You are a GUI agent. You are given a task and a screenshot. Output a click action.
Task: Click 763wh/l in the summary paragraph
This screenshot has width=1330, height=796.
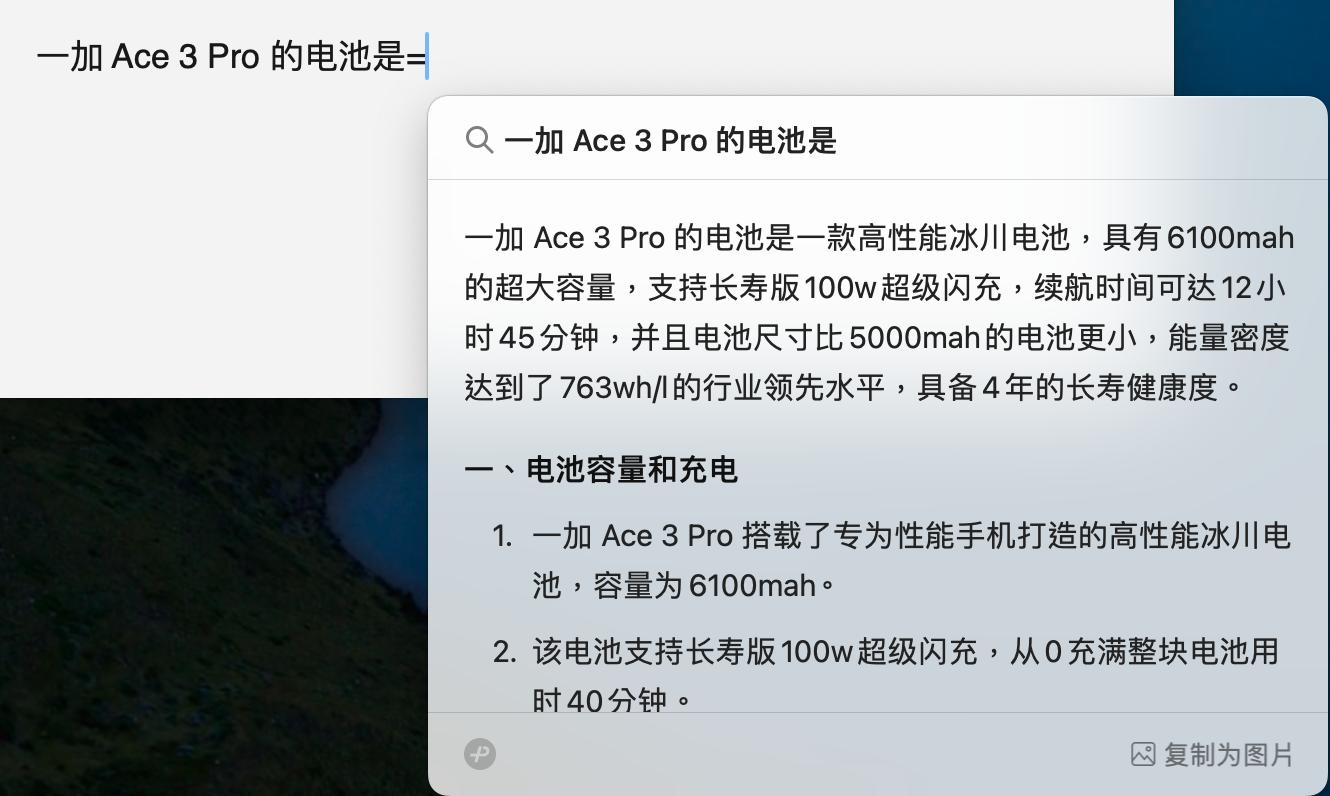613,387
